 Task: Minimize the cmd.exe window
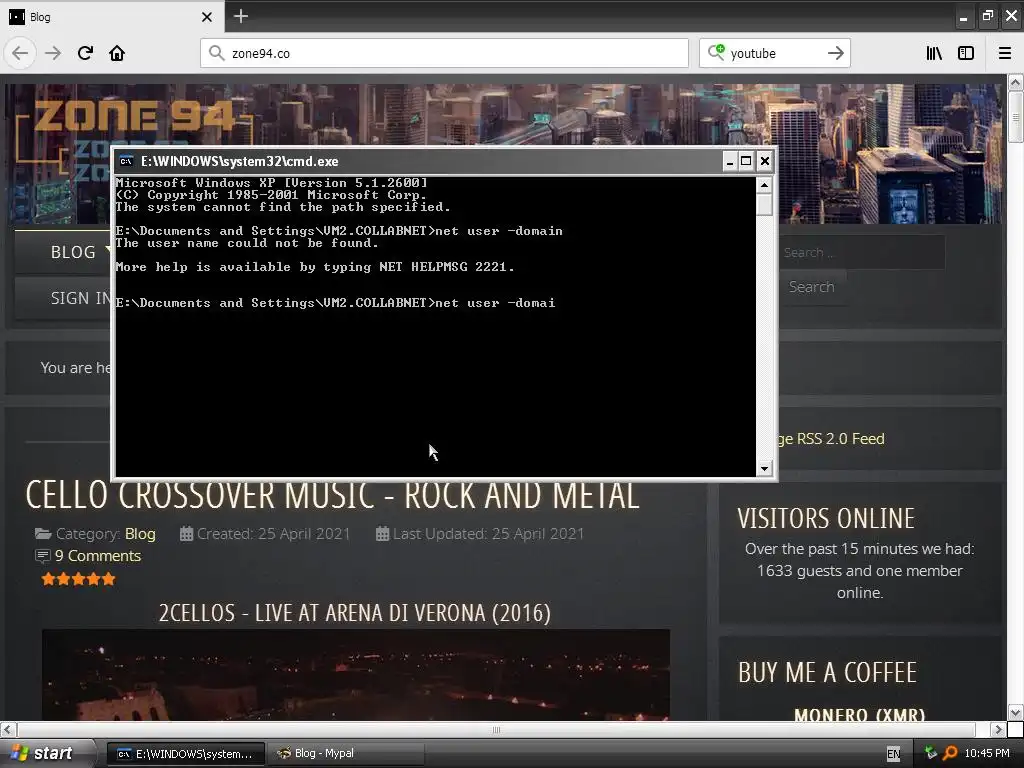[730, 161]
